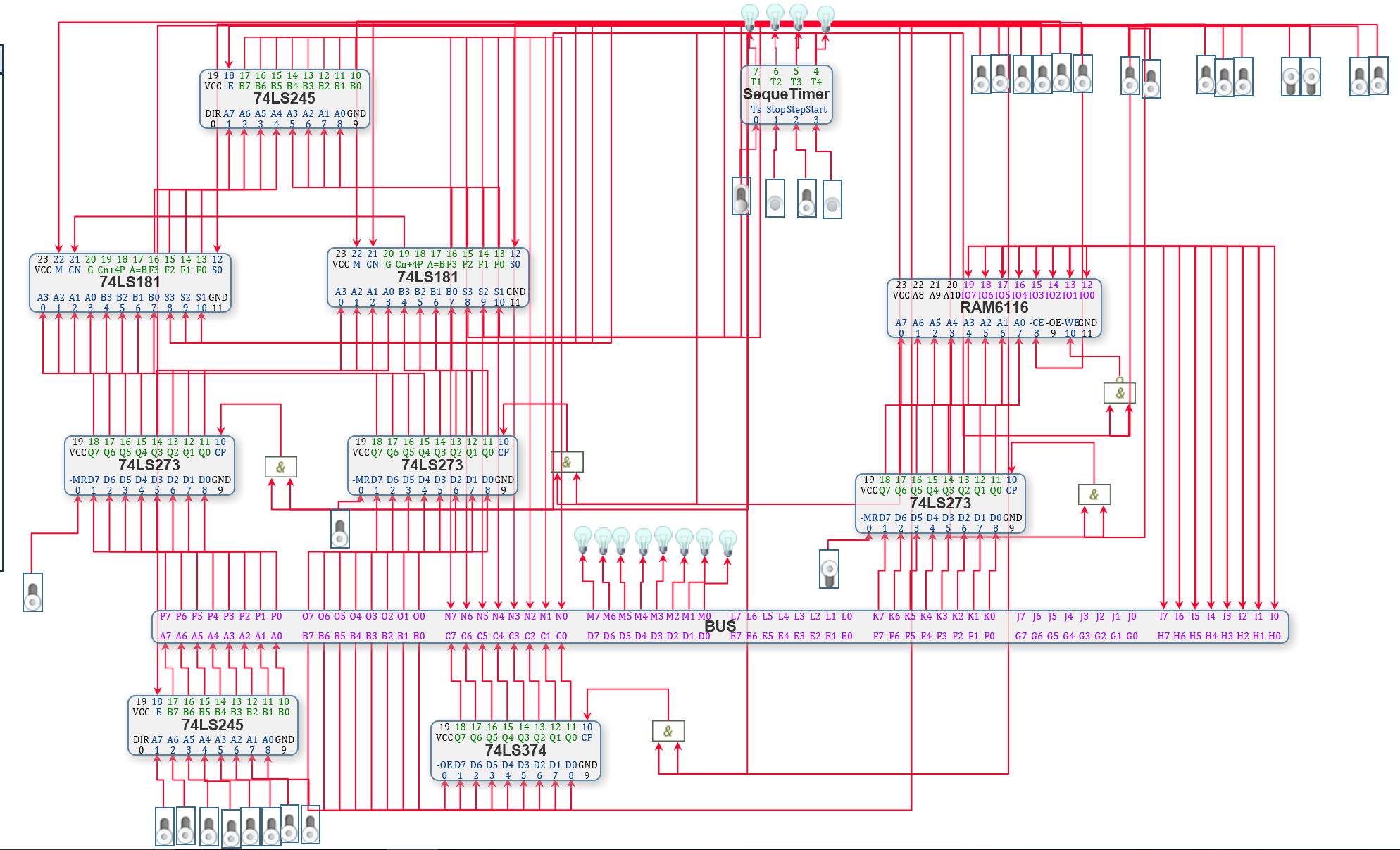The width and height of the screenshot is (1400, 850).
Task: Select the SequeTimer chip
Action: tap(786, 94)
